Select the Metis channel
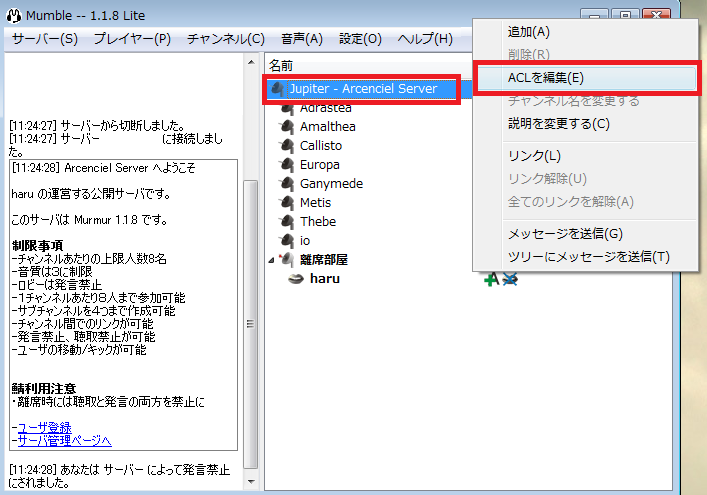707x495 pixels. coord(316,202)
